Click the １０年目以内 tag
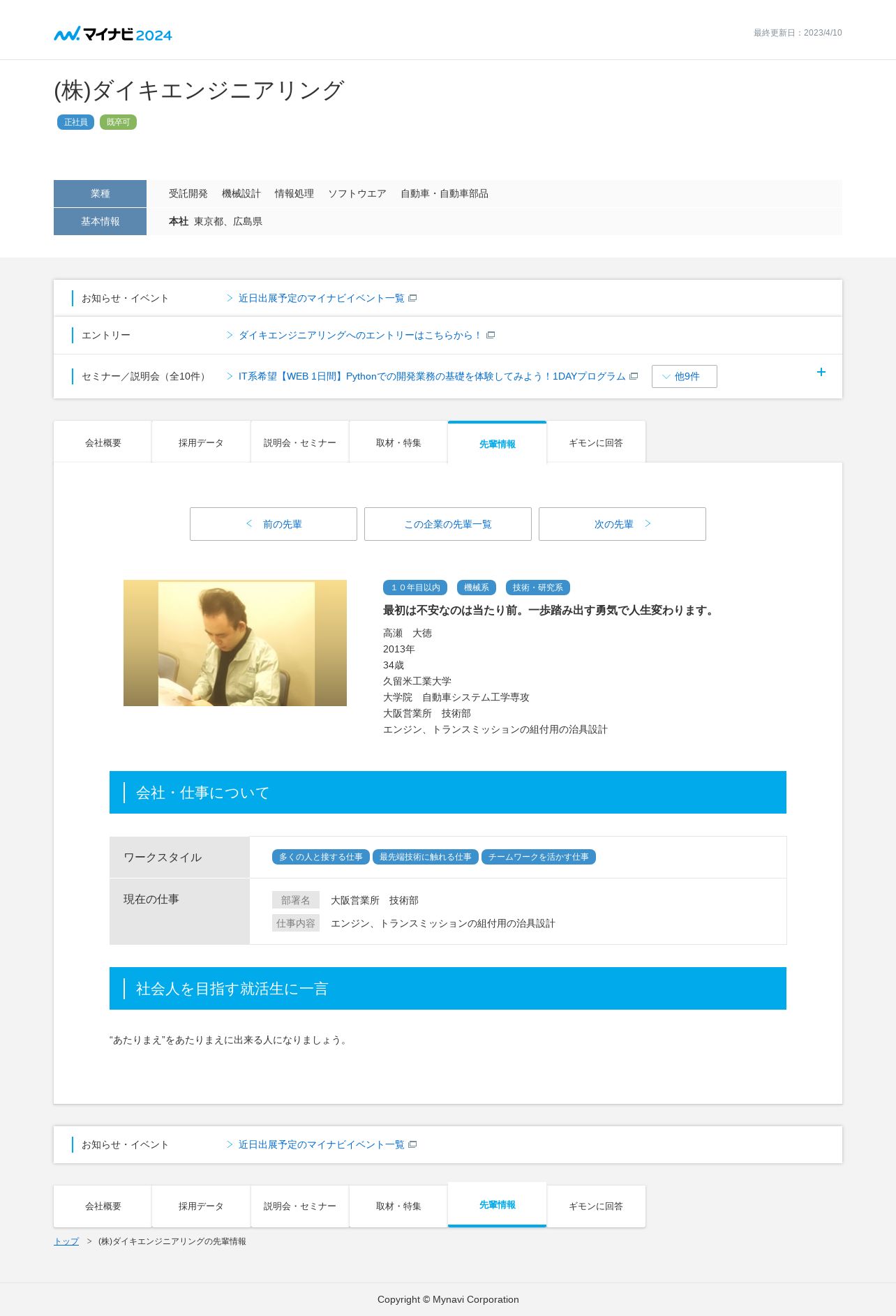Screen dimensions: 896x1316 (415, 588)
